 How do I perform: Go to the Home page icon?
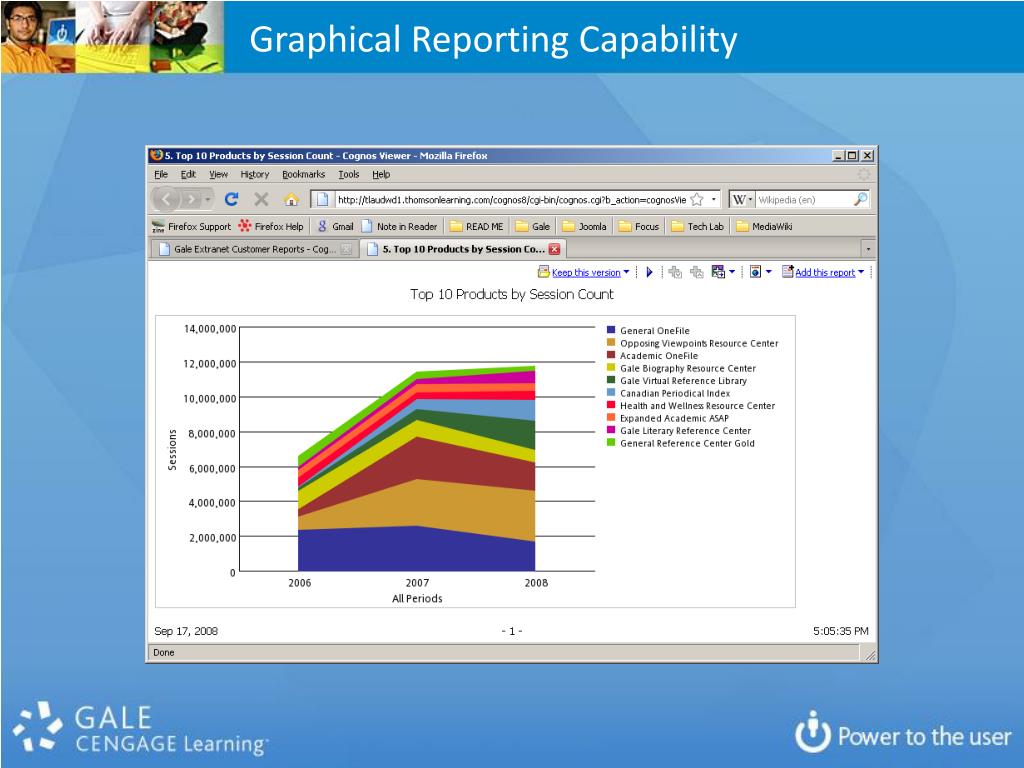click(x=291, y=199)
